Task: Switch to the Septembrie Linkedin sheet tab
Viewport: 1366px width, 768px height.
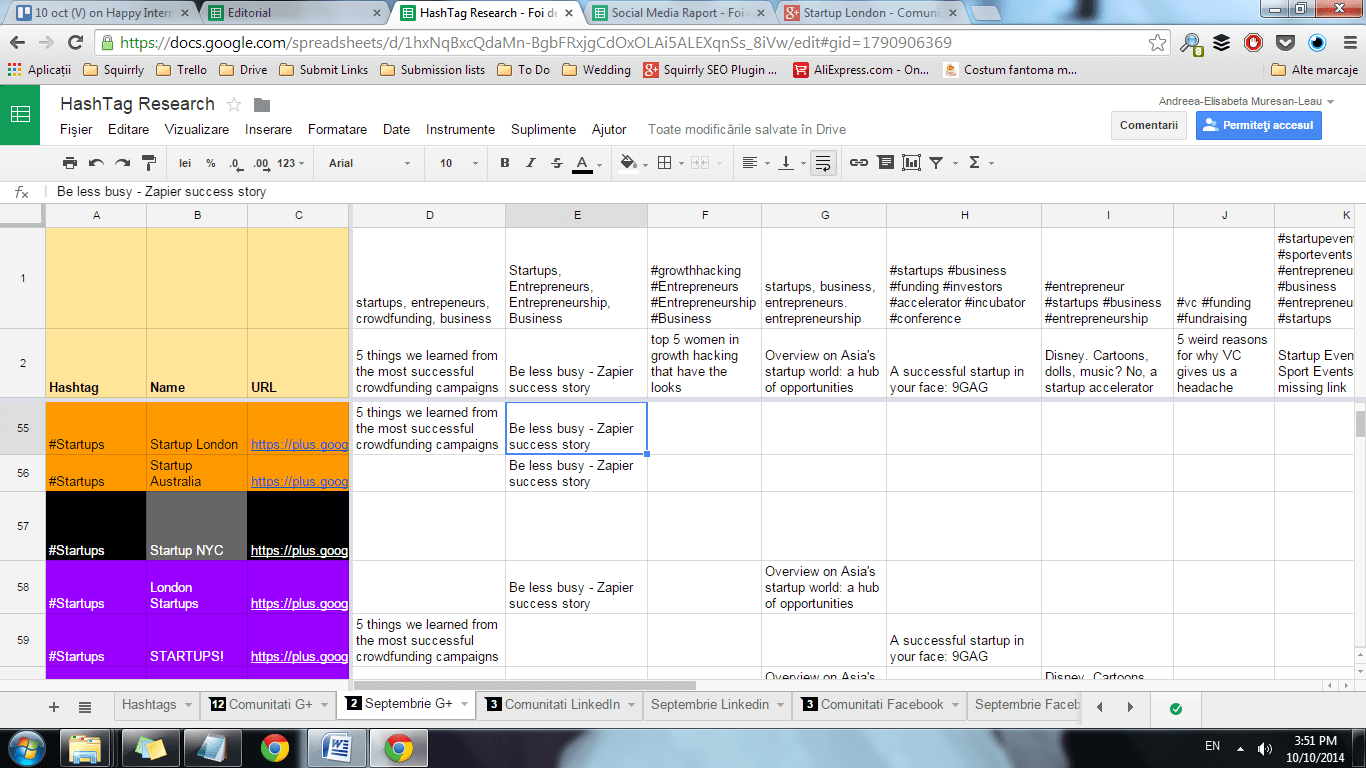Action: (710, 705)
